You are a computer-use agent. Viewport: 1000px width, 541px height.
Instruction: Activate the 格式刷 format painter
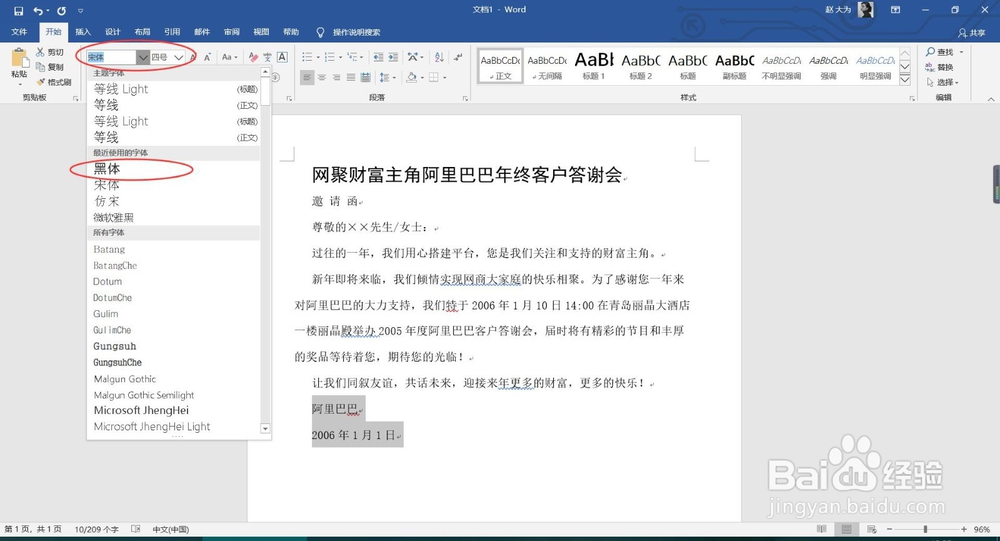[x=54, y=82]
